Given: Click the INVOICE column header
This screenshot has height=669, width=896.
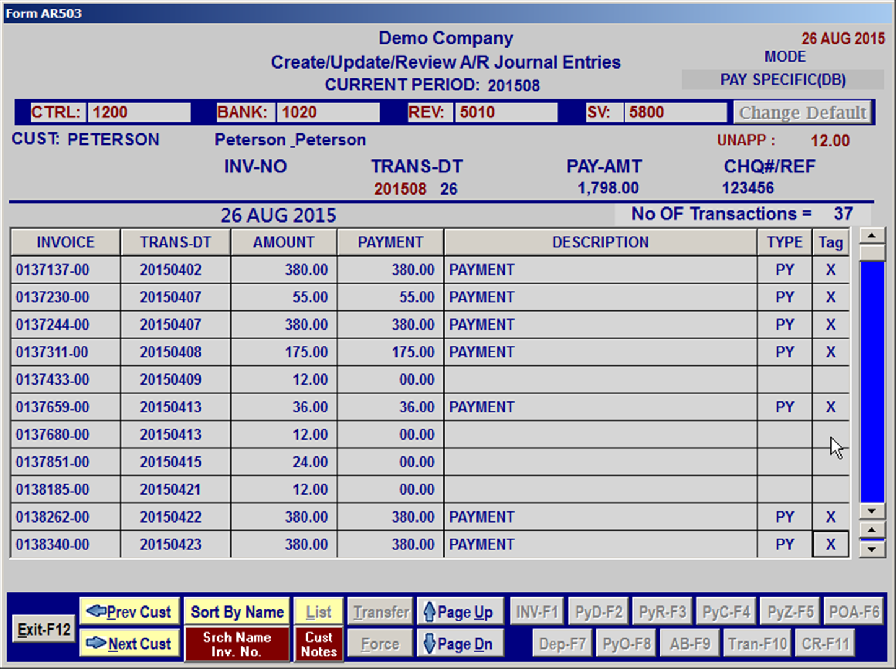Looking at the screenshot, I should tap(65, 242).
